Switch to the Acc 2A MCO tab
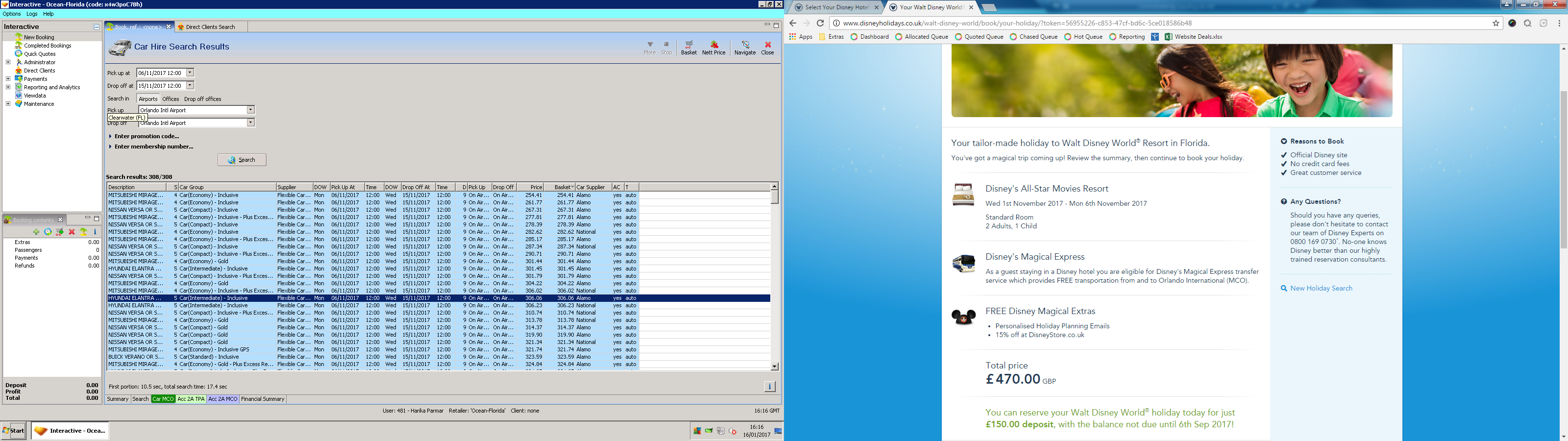Viewport: 1568px width, 441px height. tap(223, 399)
